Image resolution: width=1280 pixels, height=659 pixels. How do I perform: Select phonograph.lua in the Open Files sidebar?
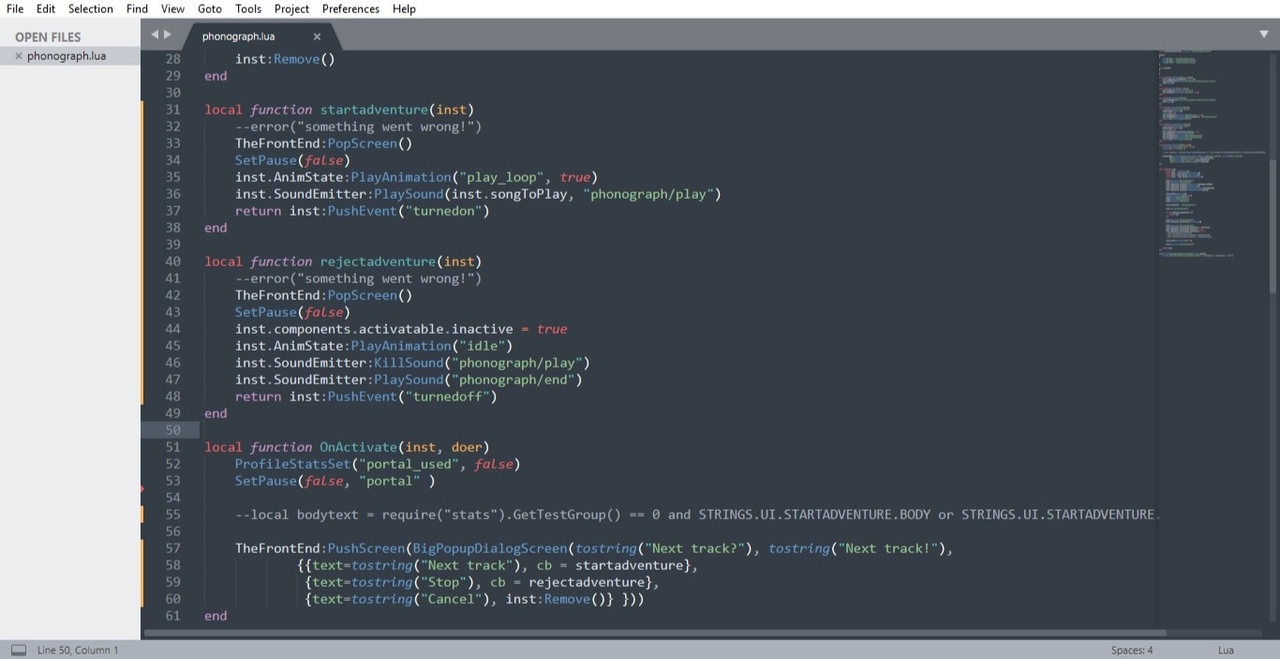coord(66,56)
